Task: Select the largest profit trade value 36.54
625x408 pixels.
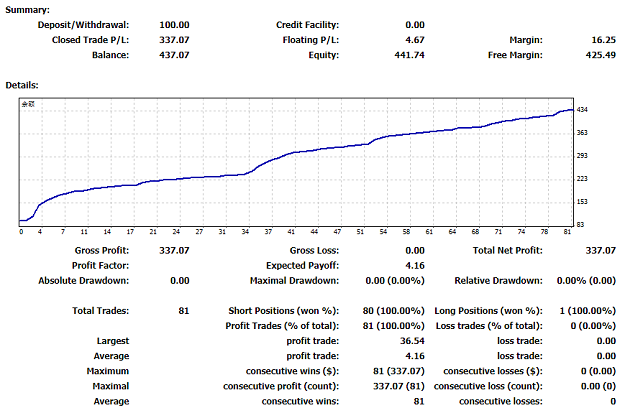Action: point(412,341)
